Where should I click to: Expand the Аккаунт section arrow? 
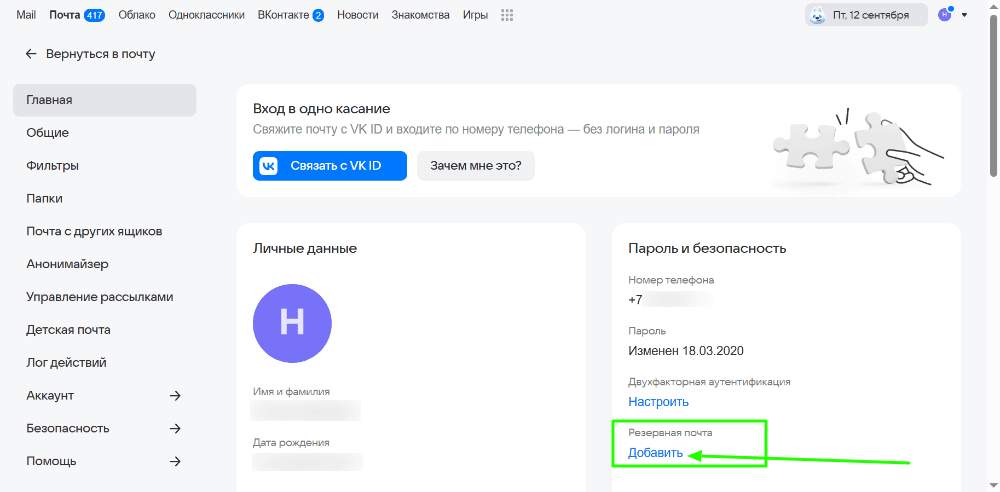tap(175, 396)
